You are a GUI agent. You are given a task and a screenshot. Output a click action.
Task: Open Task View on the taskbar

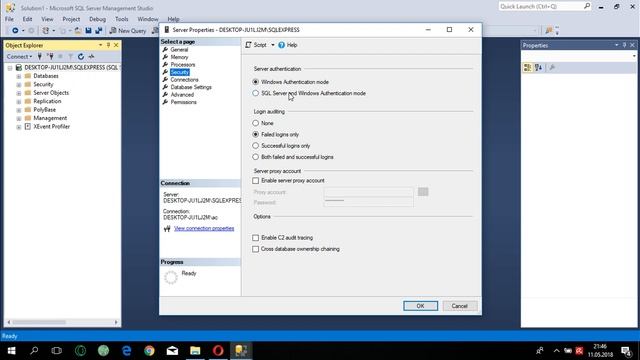[57, 351]
